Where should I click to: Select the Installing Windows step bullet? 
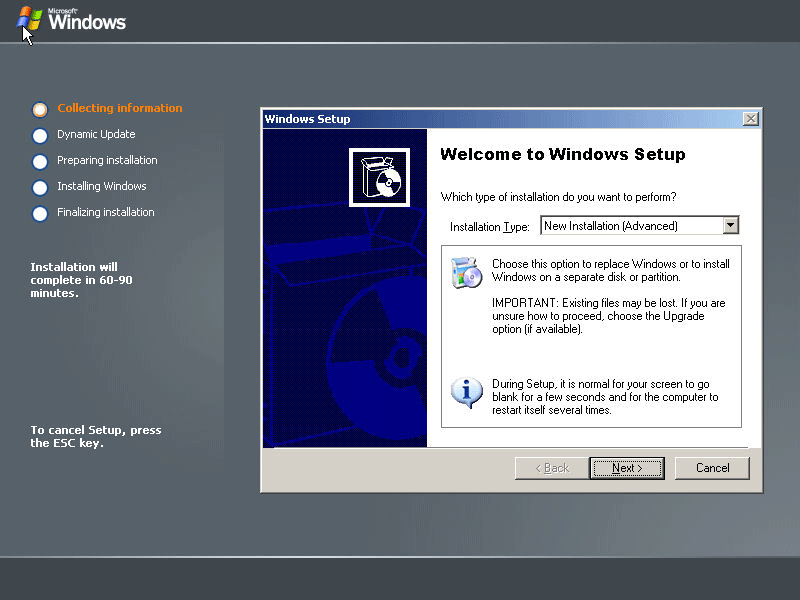click(x=40, y=187)
